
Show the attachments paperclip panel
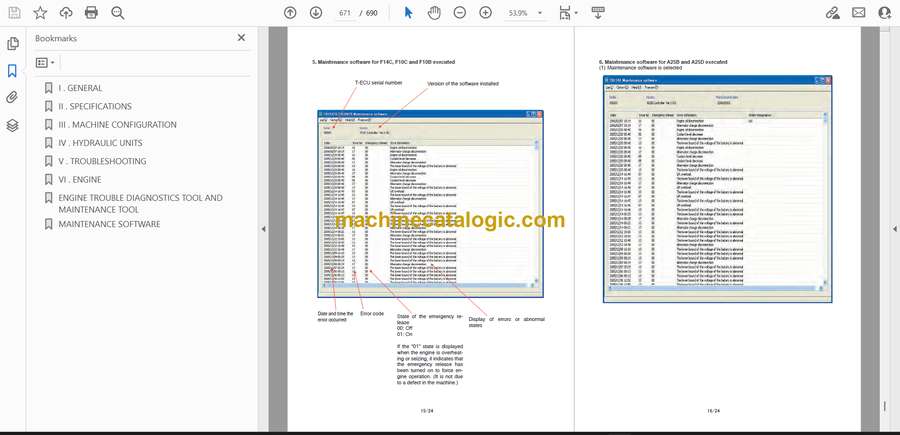[12, 98]
